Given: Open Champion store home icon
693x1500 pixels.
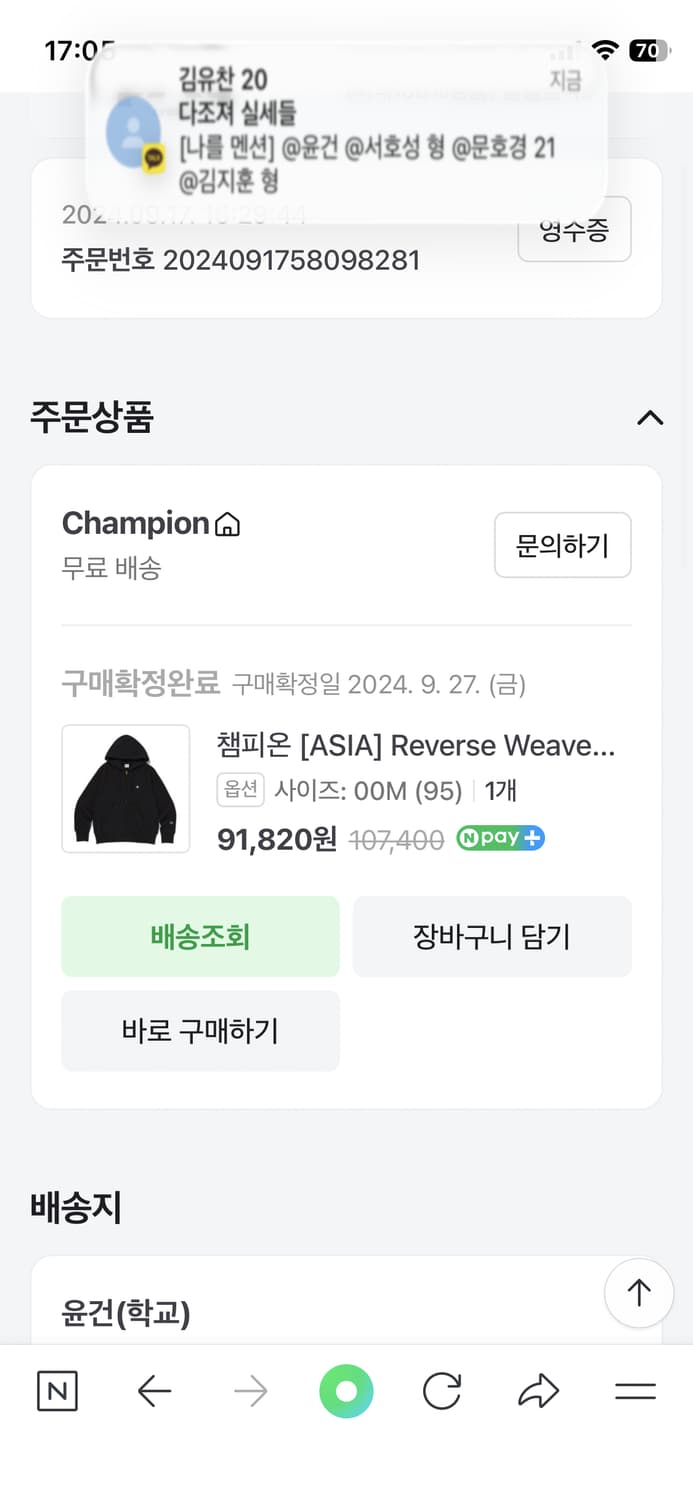Looking at the screenshot, I should tap(228, 524).
